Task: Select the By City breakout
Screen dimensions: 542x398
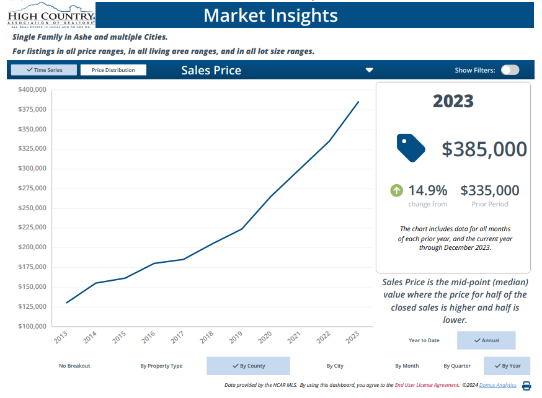Action: pos(335,366)
